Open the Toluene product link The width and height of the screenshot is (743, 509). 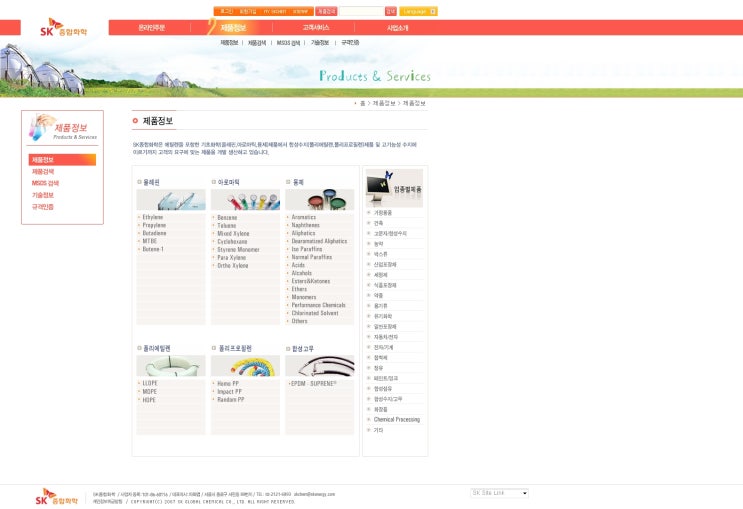tap(227, 226)
